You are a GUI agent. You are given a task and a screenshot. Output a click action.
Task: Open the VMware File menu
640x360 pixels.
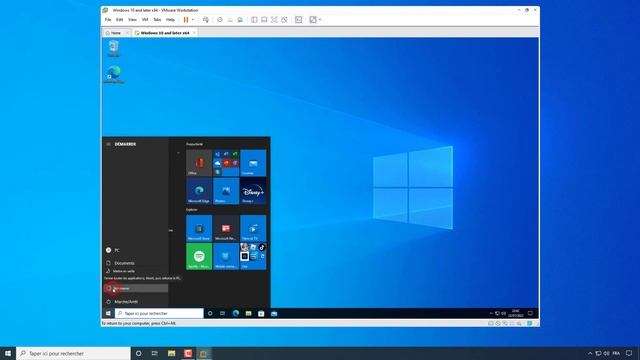(108, 20)
